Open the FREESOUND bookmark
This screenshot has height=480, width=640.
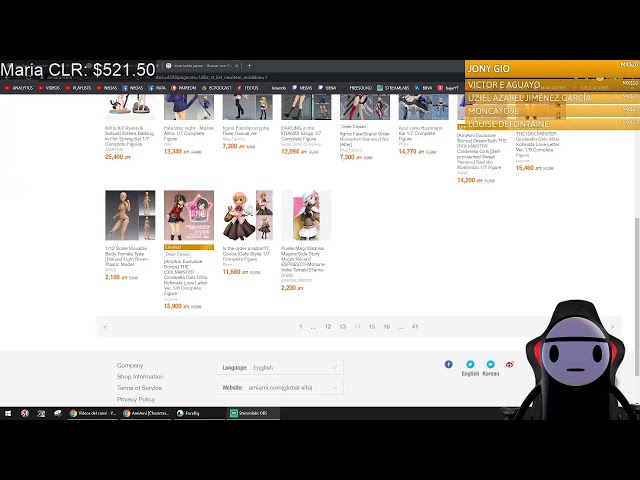(x=357, y=88)
